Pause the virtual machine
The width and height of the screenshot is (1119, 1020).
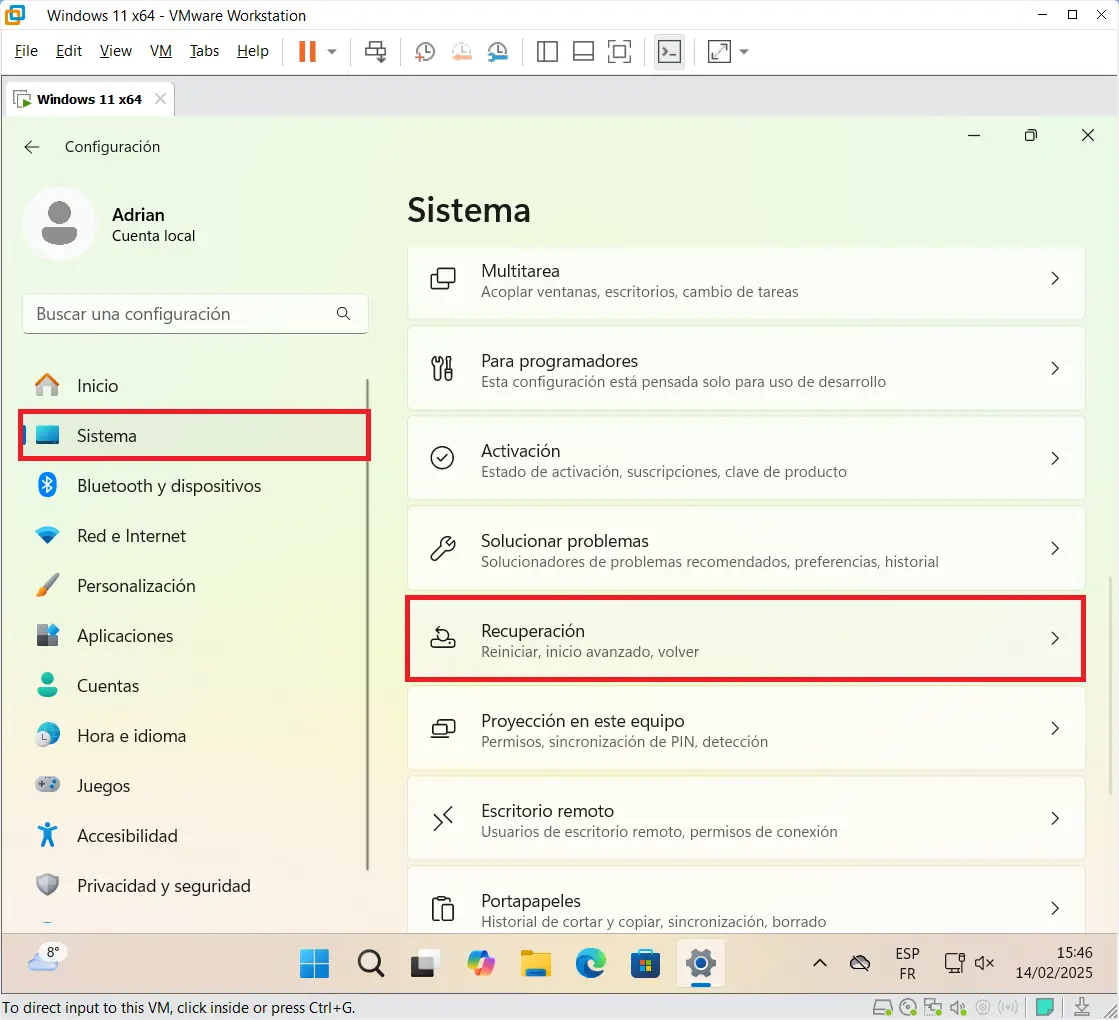pyautogui.click(x=307, y=51)
